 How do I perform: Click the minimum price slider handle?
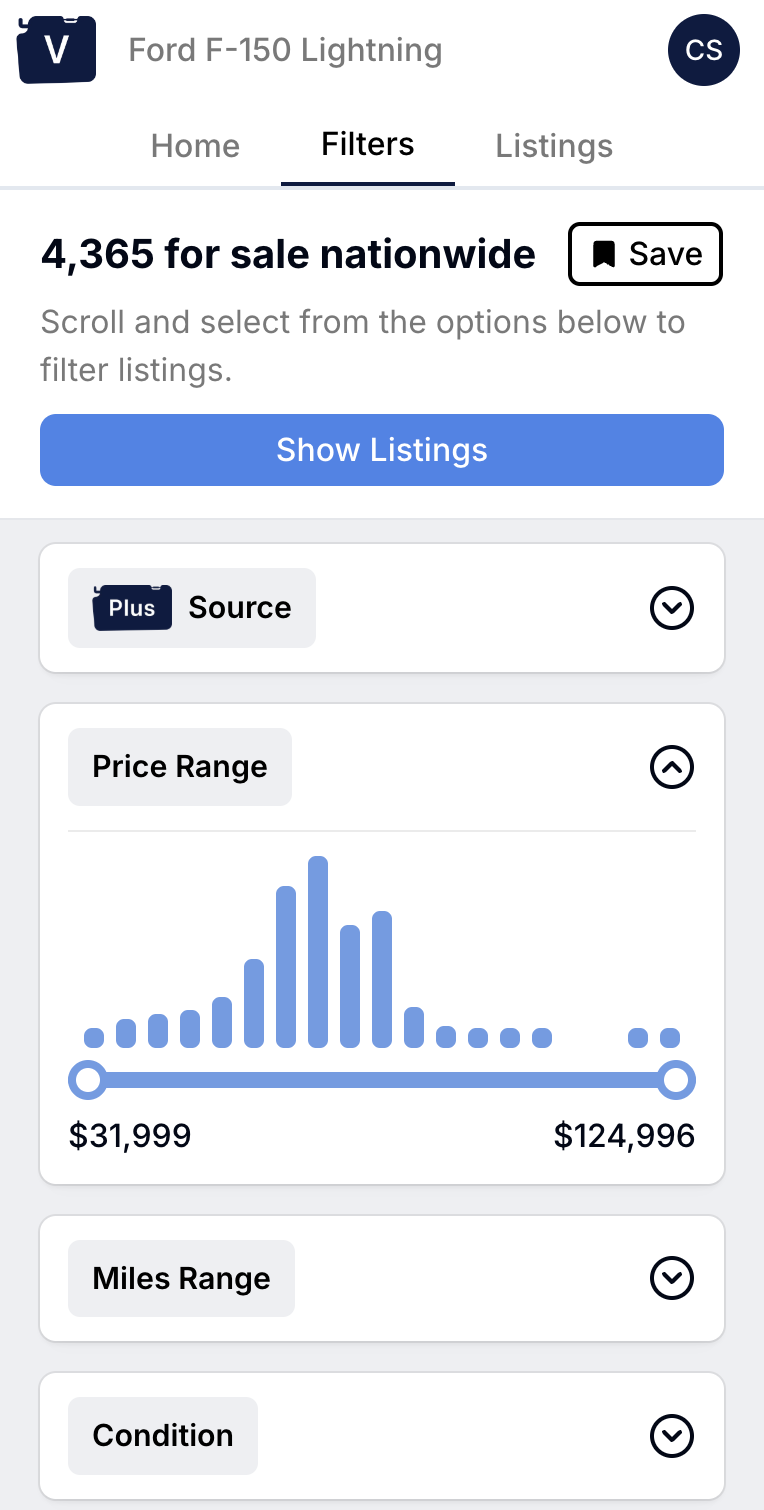[88, 1080]
